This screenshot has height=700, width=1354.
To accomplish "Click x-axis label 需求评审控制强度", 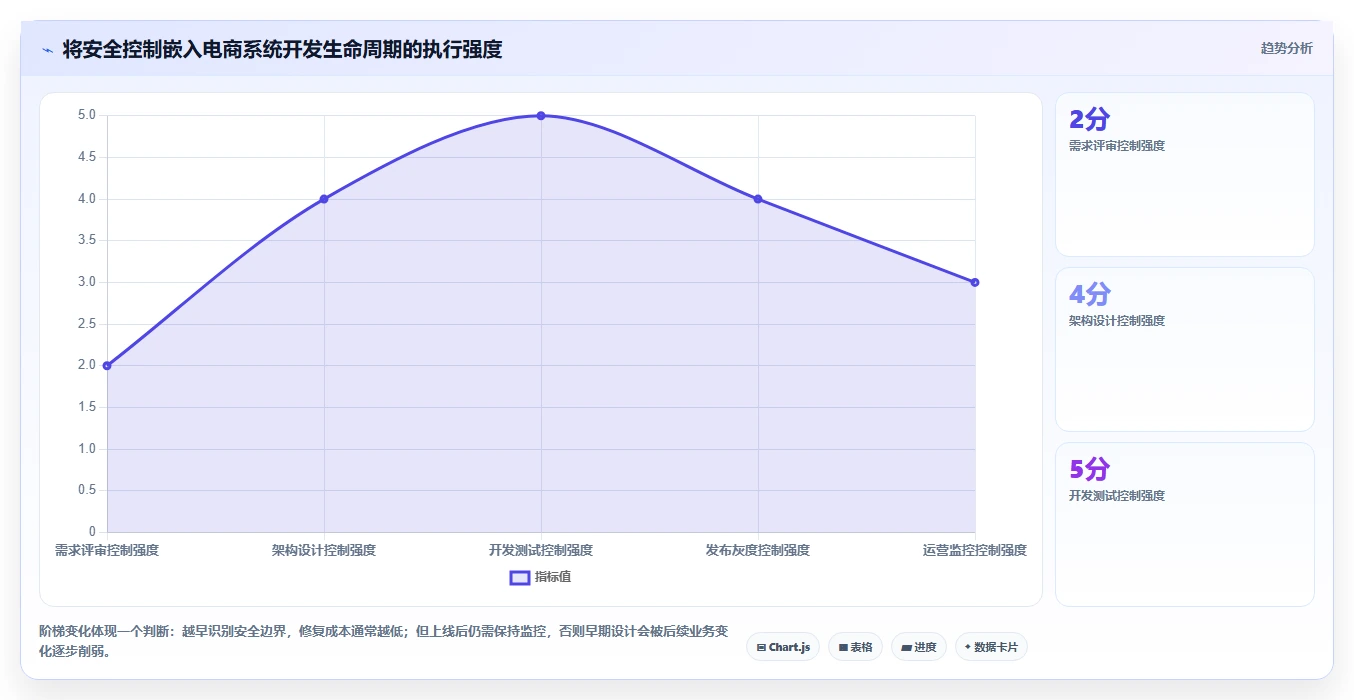I will coord(107,550).
